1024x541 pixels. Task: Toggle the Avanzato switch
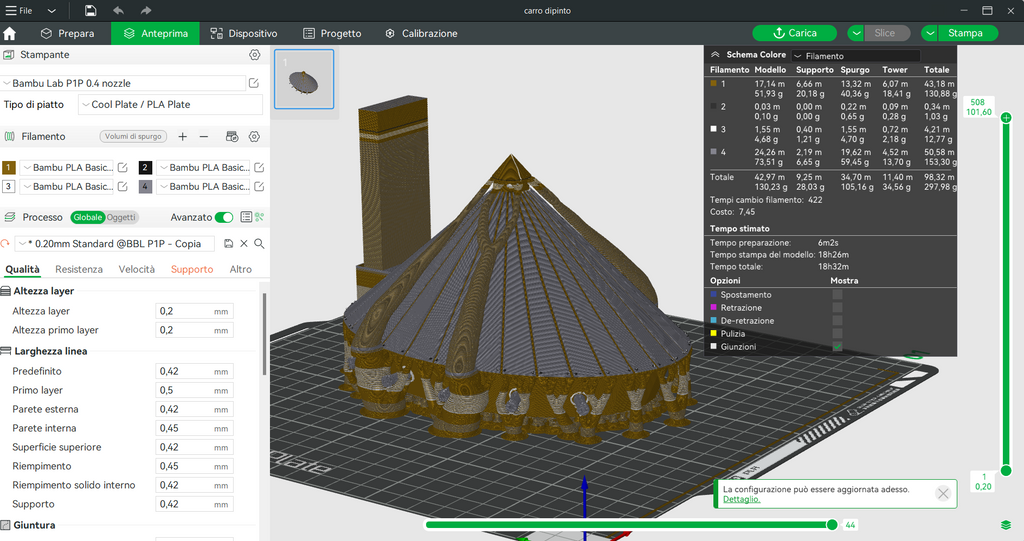(224, 217)
